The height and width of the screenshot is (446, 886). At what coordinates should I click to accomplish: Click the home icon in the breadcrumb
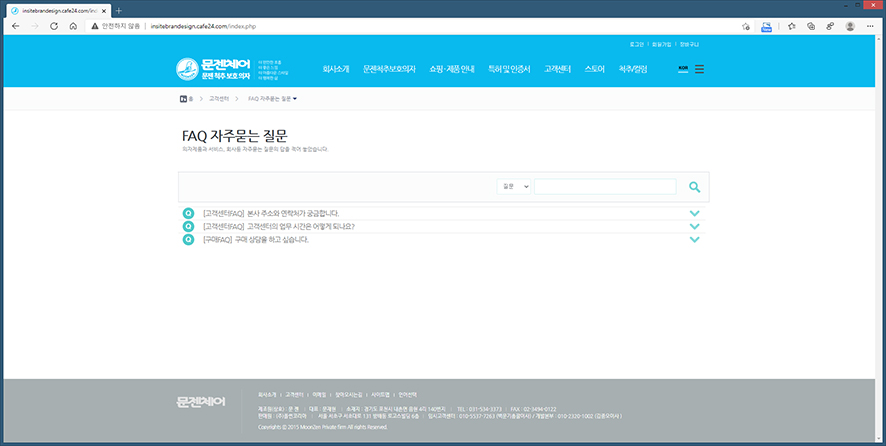[185, 99]
